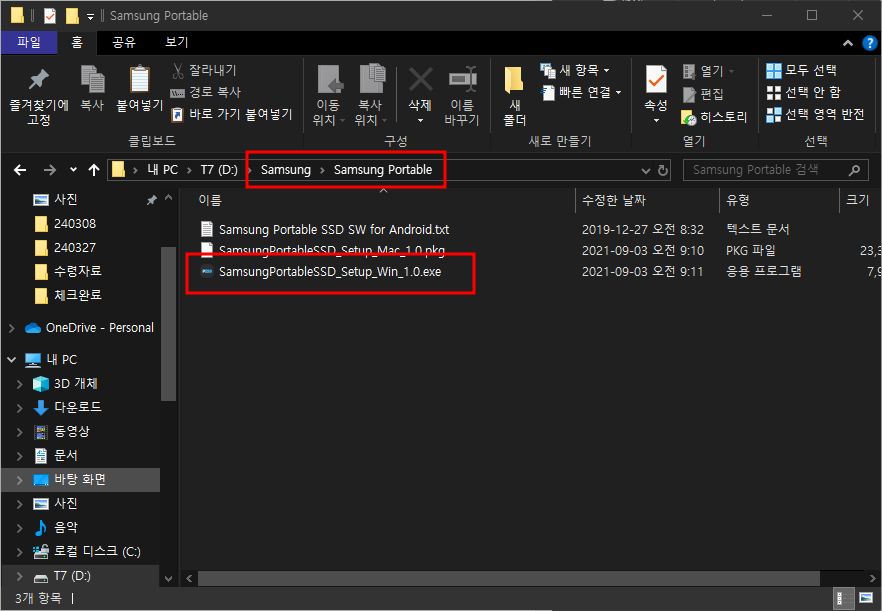This screenshot has height=611, width=882.
Task: Go up one folder level
Action: click(x=94, y=170)
